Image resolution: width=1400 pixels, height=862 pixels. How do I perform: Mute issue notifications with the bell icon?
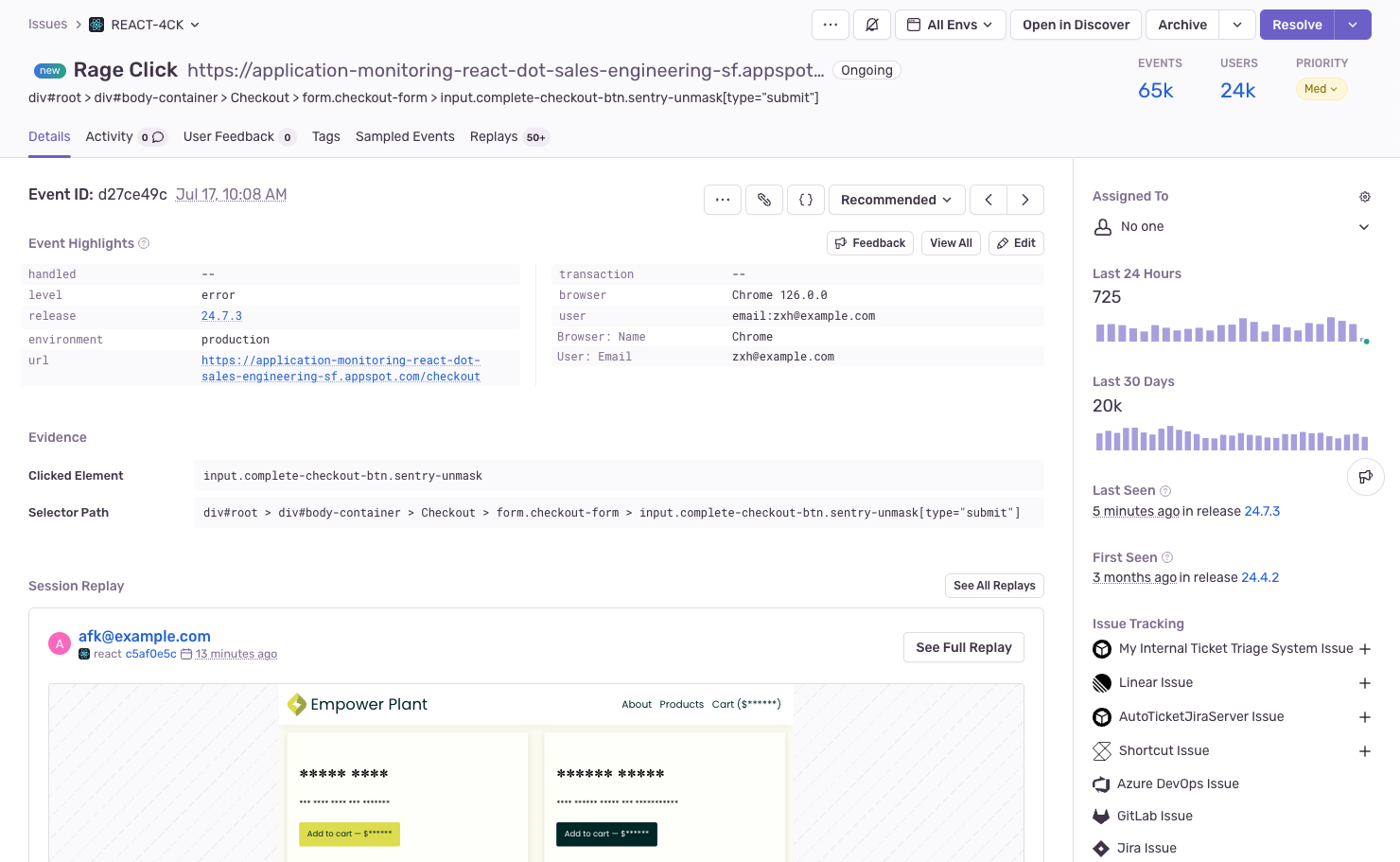872,25
